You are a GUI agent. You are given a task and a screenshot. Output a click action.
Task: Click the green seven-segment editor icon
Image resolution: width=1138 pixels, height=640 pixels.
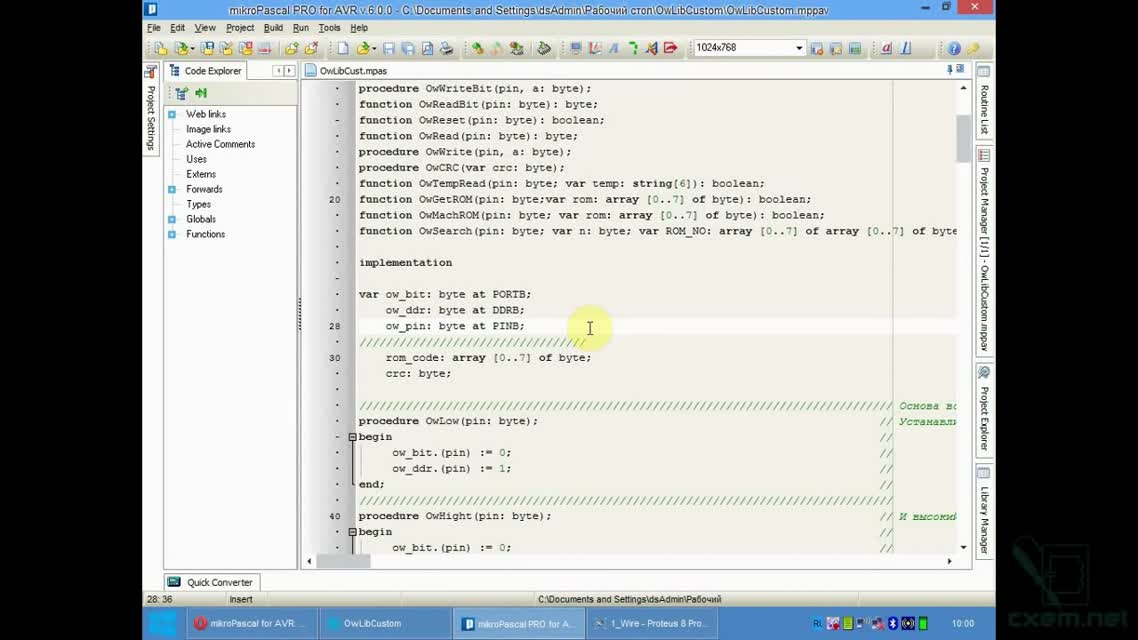(633, 49)
